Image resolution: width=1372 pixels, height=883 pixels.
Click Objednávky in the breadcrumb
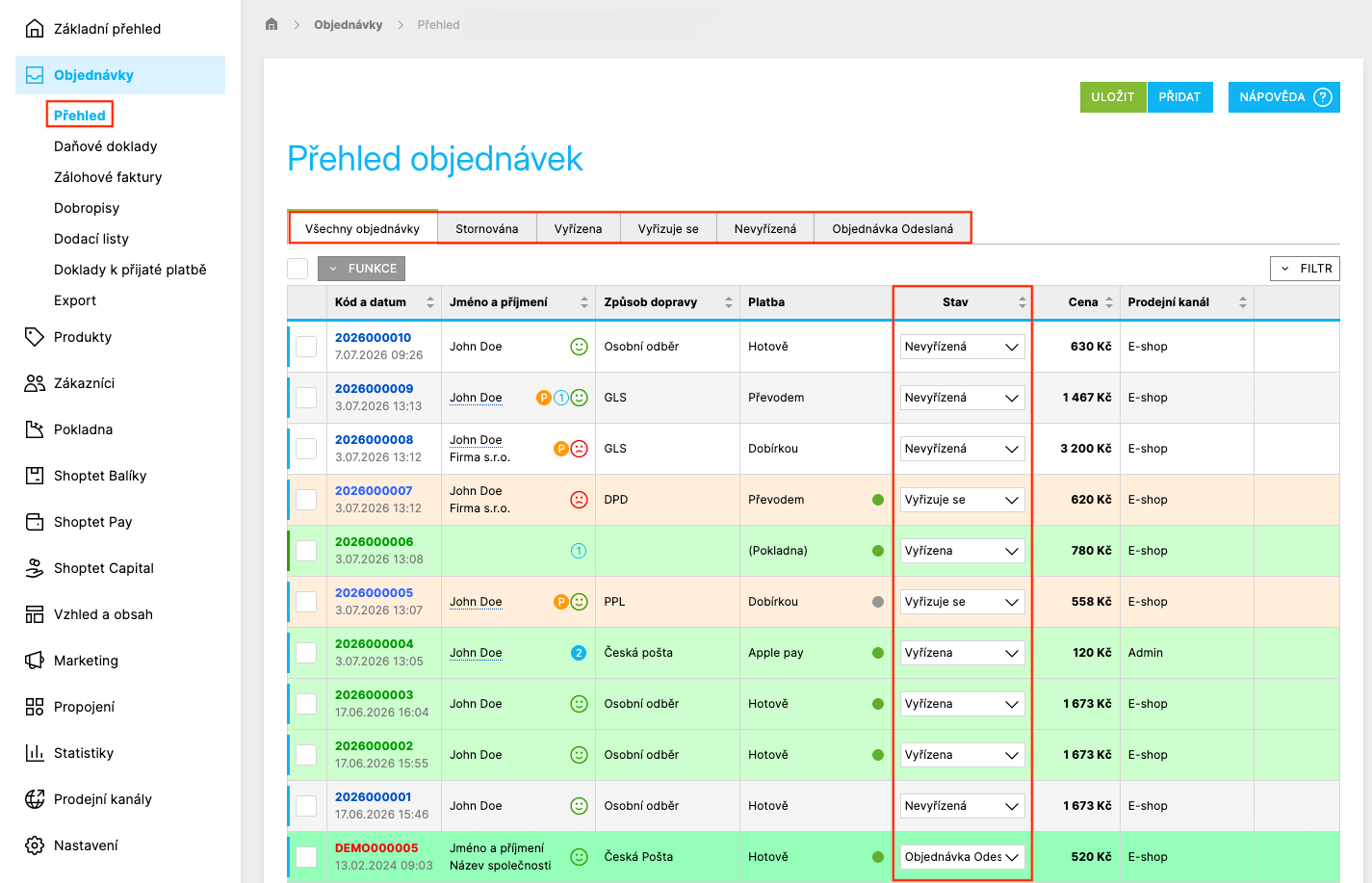point(348,25)
